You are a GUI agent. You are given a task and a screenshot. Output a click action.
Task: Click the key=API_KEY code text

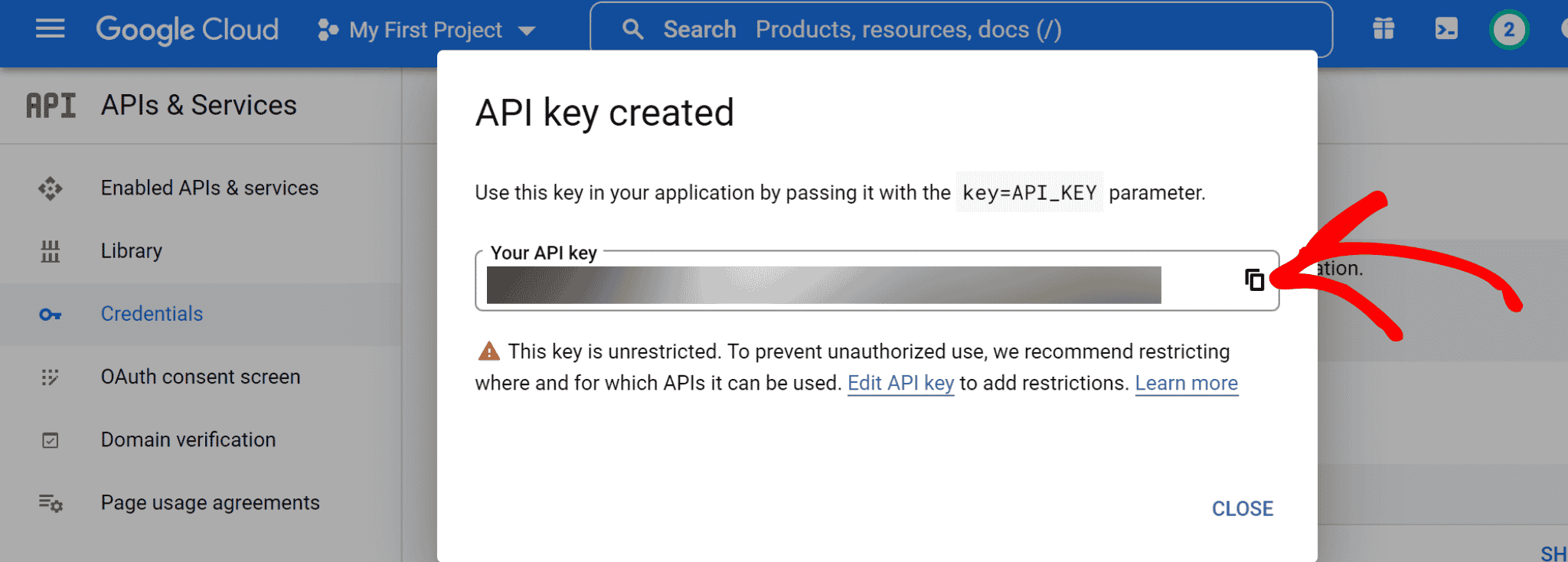(1030, 193)
